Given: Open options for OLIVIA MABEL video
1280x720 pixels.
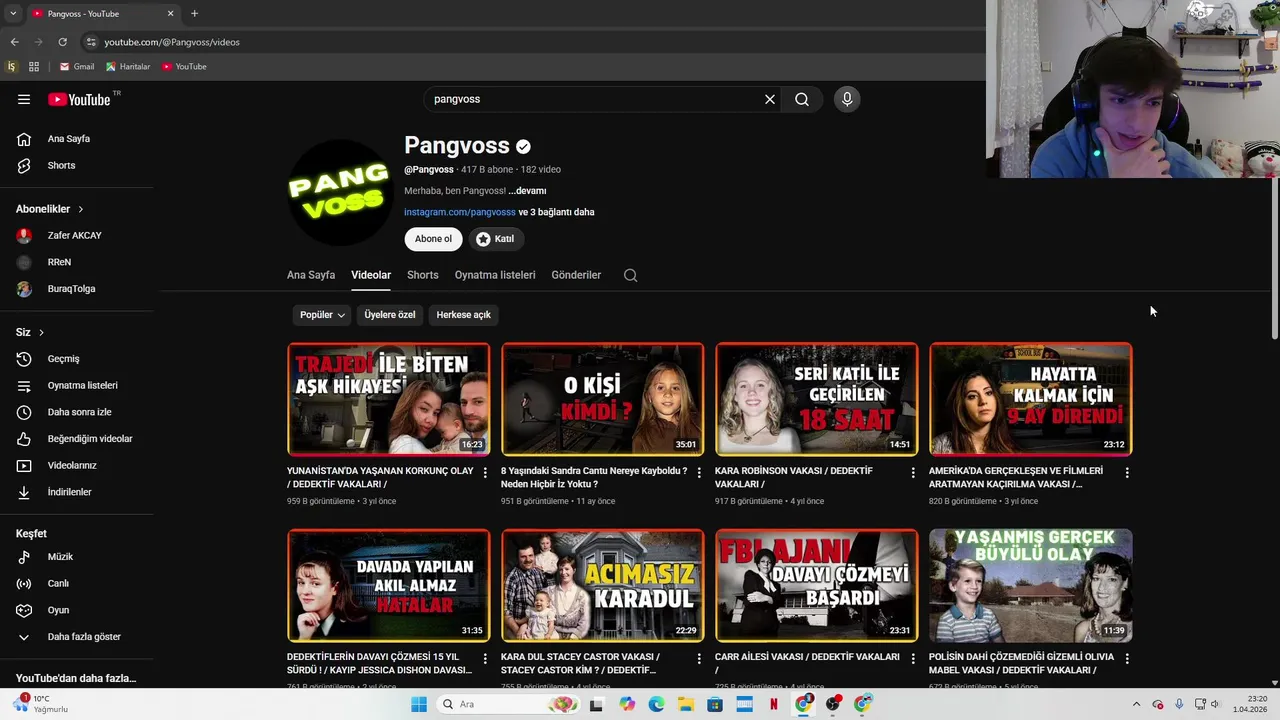Looking at the screenshot, I should point(1127,659).
